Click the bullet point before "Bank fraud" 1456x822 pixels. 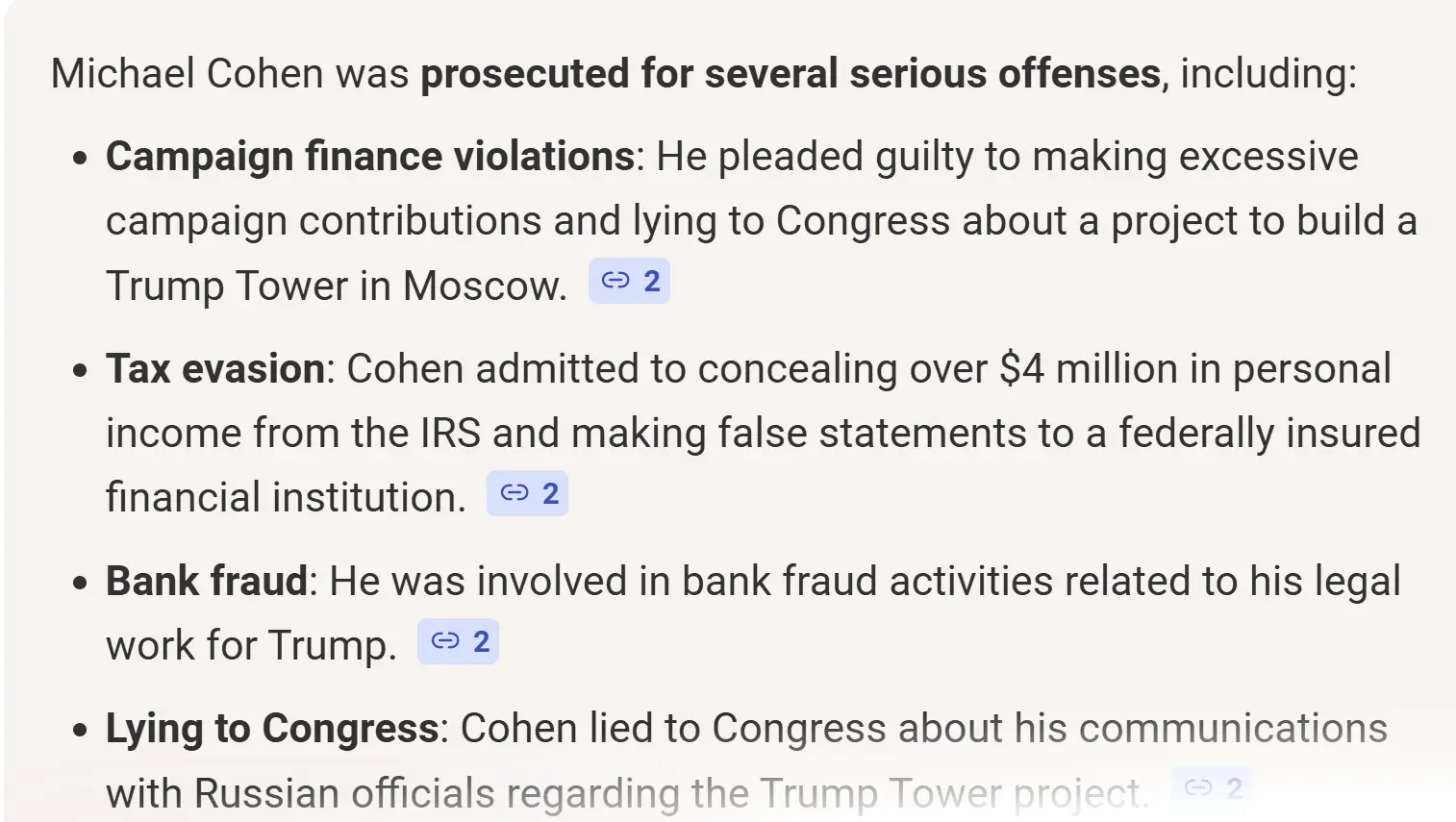(x=81, y=583)
